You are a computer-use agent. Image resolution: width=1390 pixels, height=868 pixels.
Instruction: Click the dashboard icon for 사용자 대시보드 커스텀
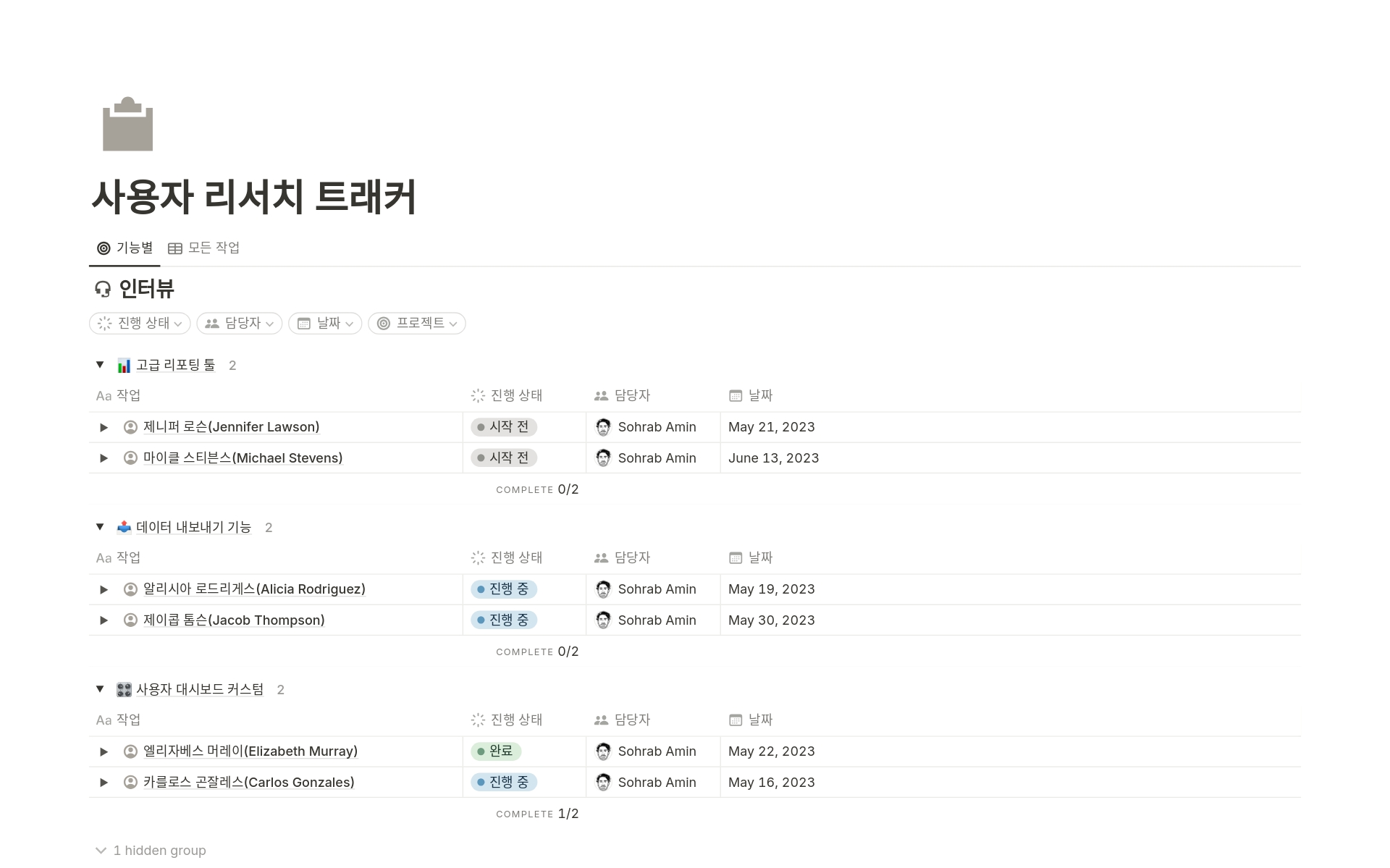[x=123, y=689]
